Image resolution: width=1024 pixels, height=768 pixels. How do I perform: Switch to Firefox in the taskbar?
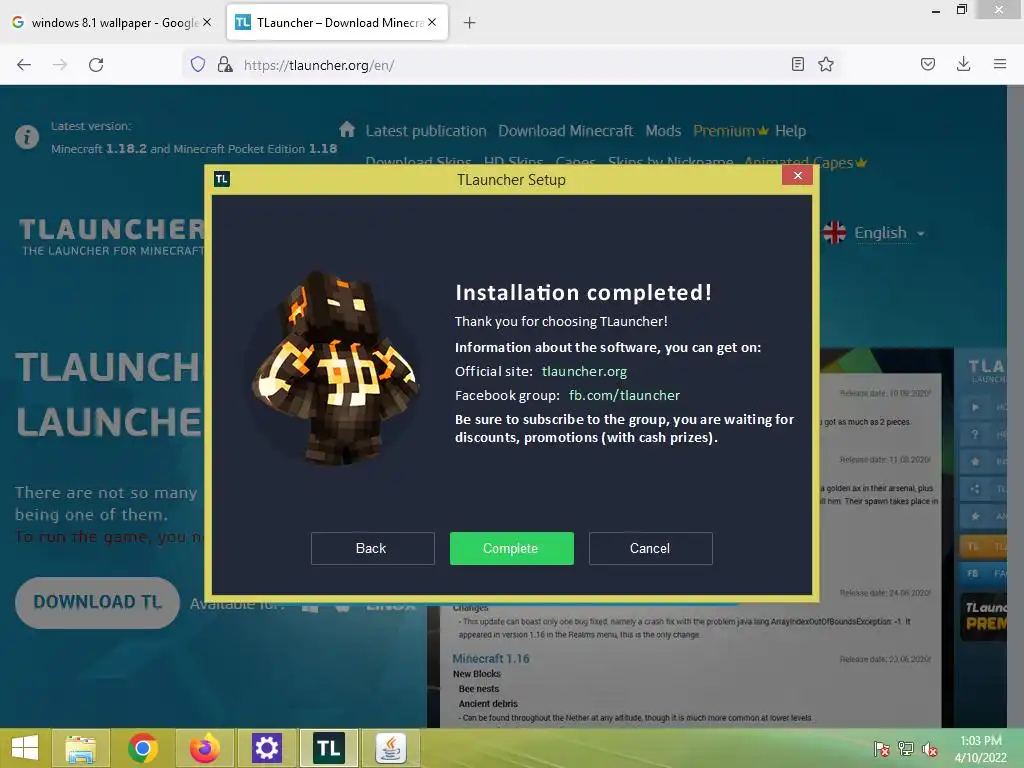coord(204,748)
